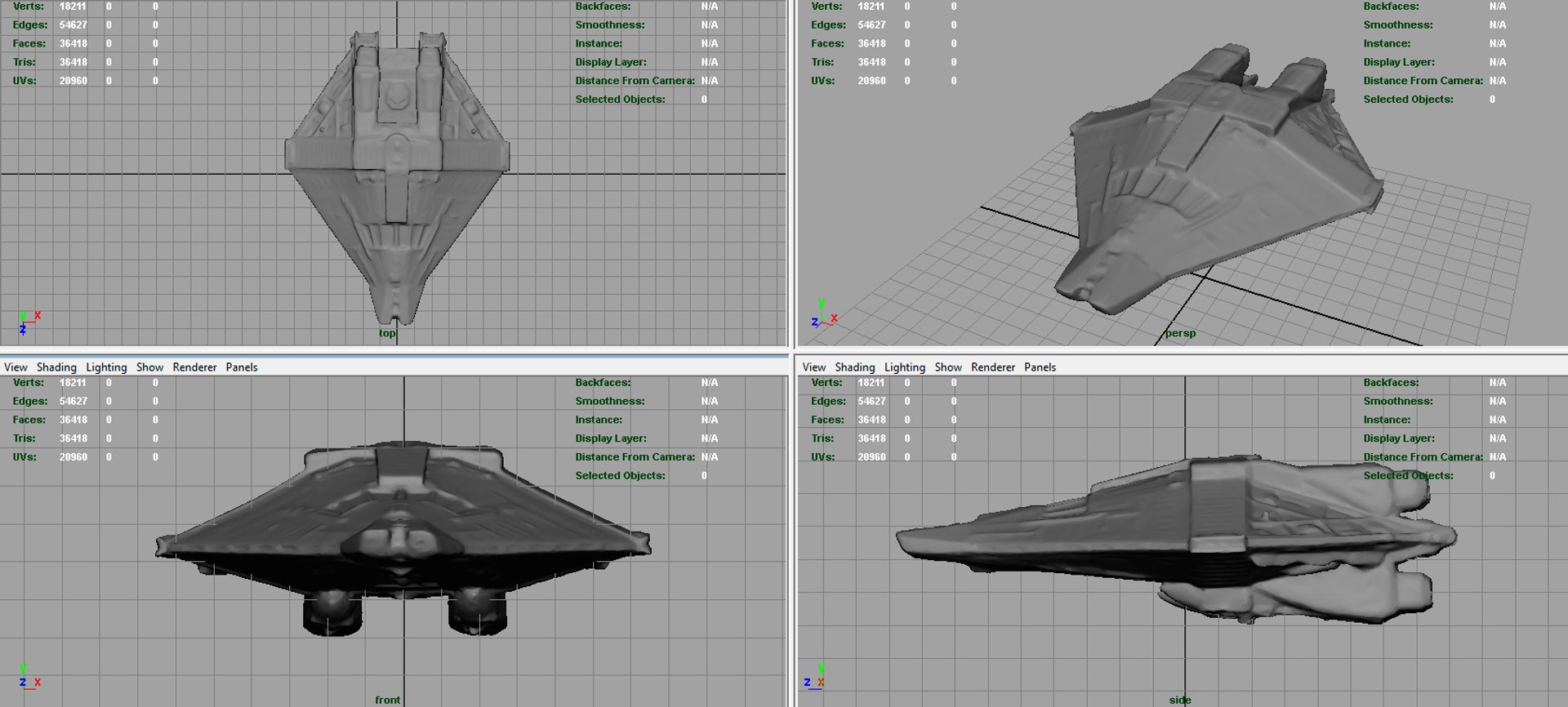Image resolution: width=1568 pixels, height=707 pixels.
Task: Click the 'Verts:' label in the top view
Action: coord(29,7)
